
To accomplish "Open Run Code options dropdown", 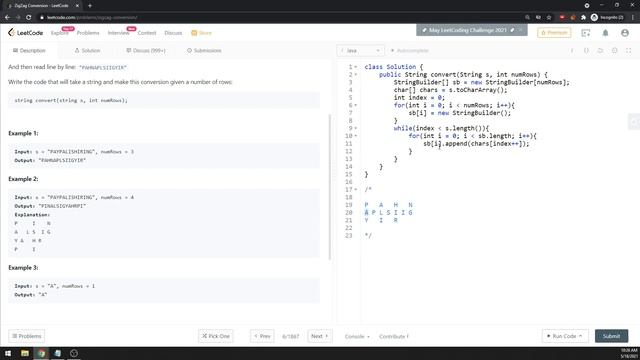I will [x=565, y=336].
